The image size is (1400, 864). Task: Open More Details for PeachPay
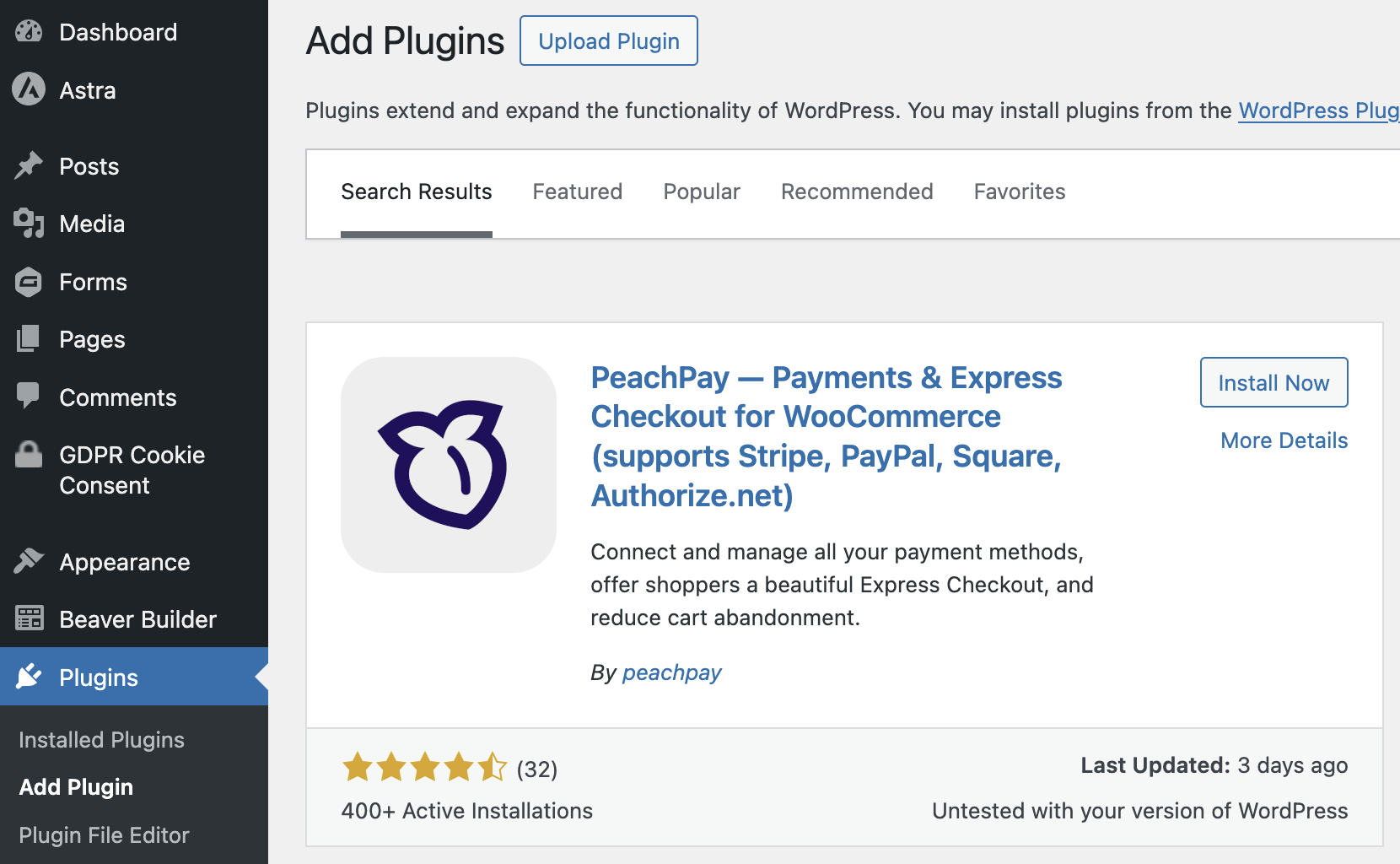point(1284,440)
